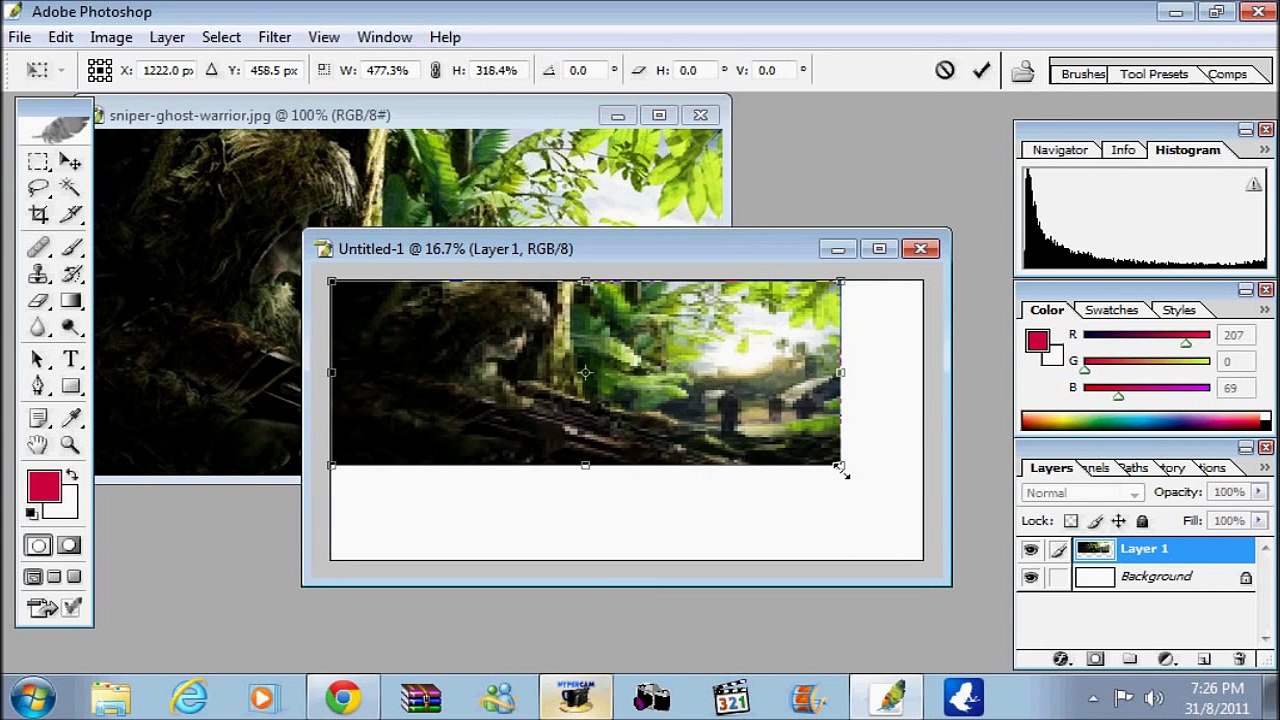The height and width of the screenshot is (720, 1280).
Task: Switch to the Styles tab
Action: coord(1179,310)
